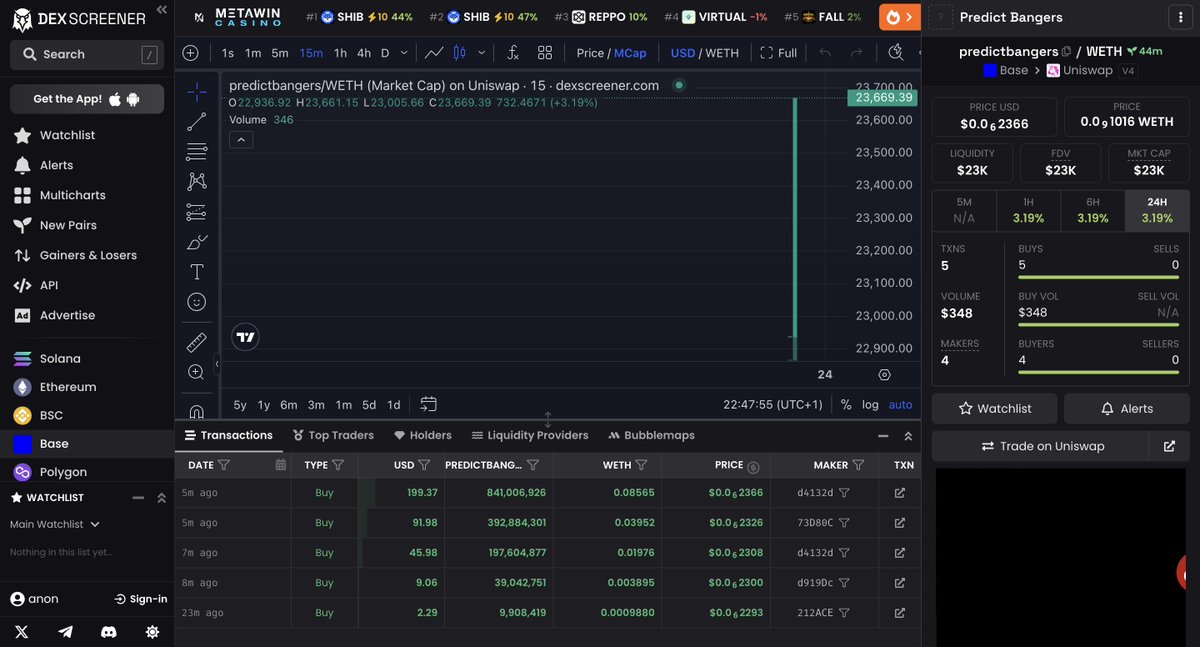Select the crosshair cursor tool
The width and height of the screenshot is (1200, 647).
(x=197, y=92)
